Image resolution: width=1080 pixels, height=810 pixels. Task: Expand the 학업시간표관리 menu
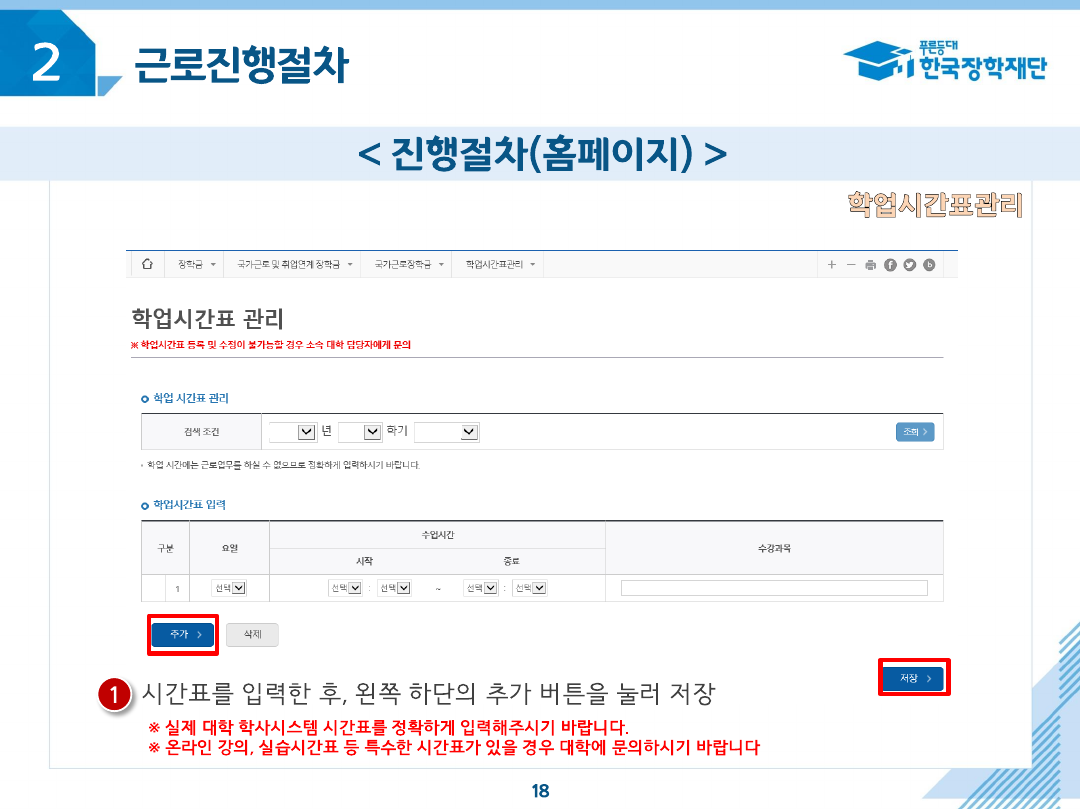click(498, 264)
